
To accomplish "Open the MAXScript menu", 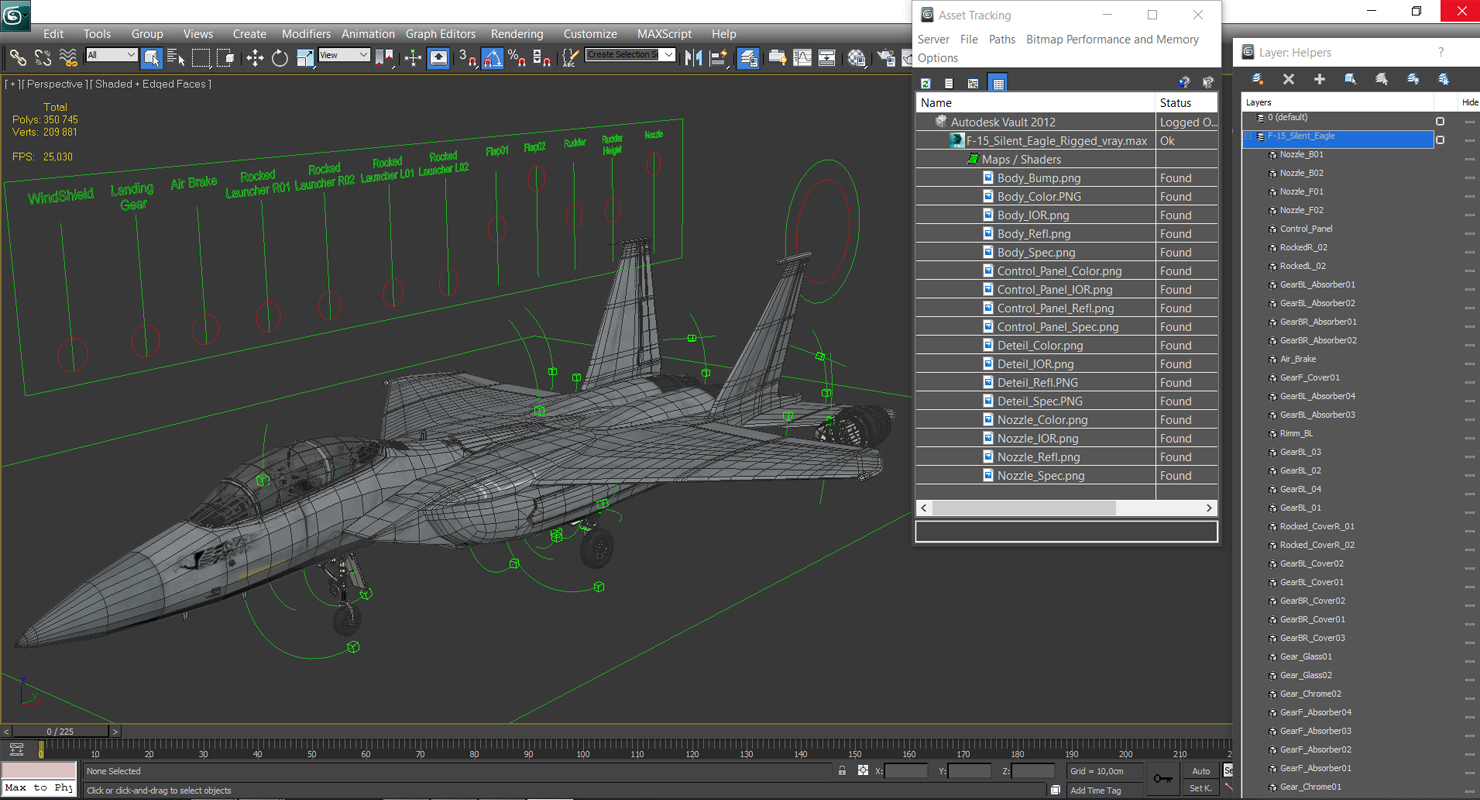I will pyautogui.click(x=664, y=34).
